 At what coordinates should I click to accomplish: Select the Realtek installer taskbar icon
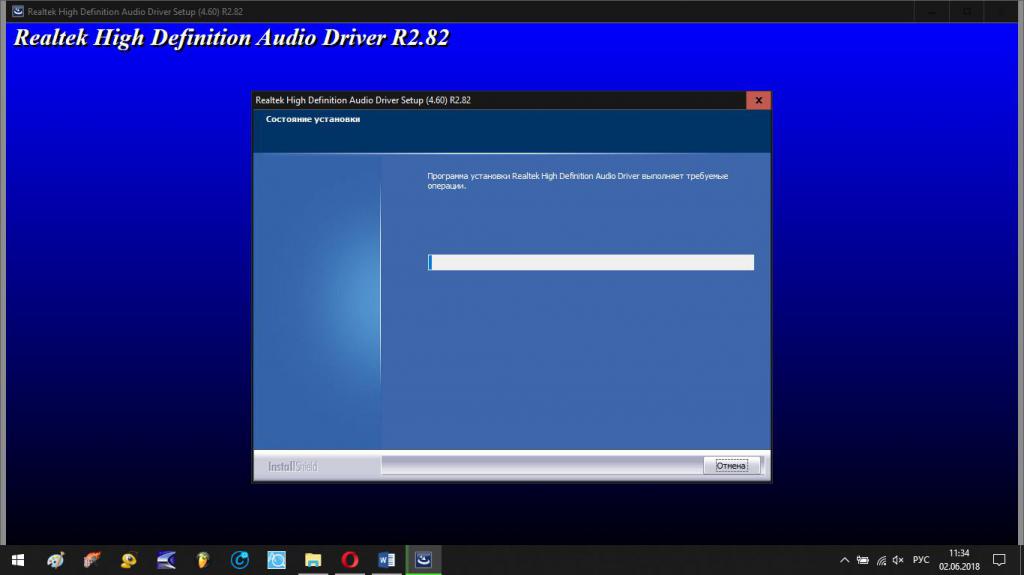tap(424, 560)
